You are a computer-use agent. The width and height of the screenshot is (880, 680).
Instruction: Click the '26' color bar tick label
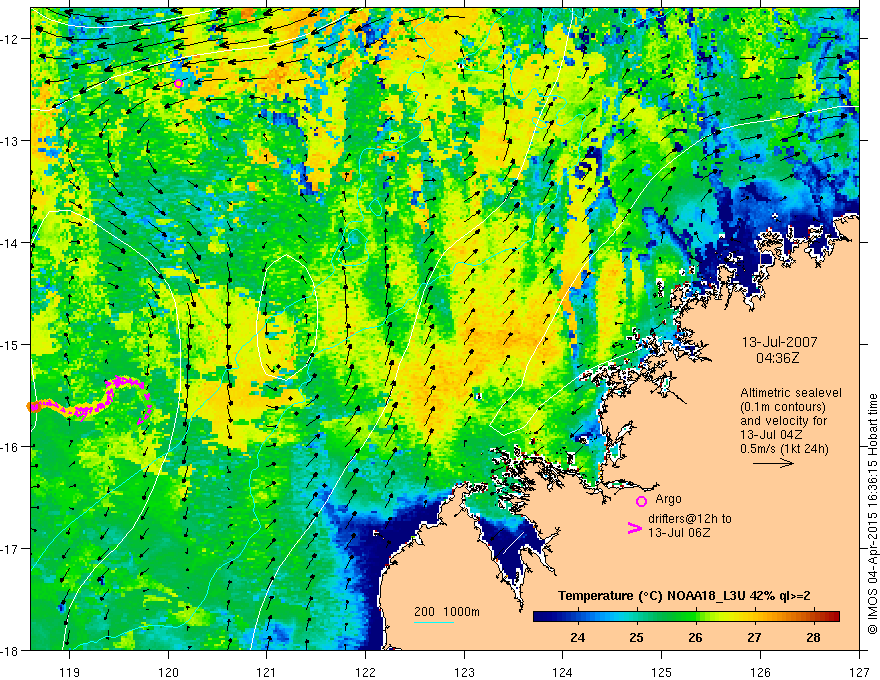click(695, 637)
